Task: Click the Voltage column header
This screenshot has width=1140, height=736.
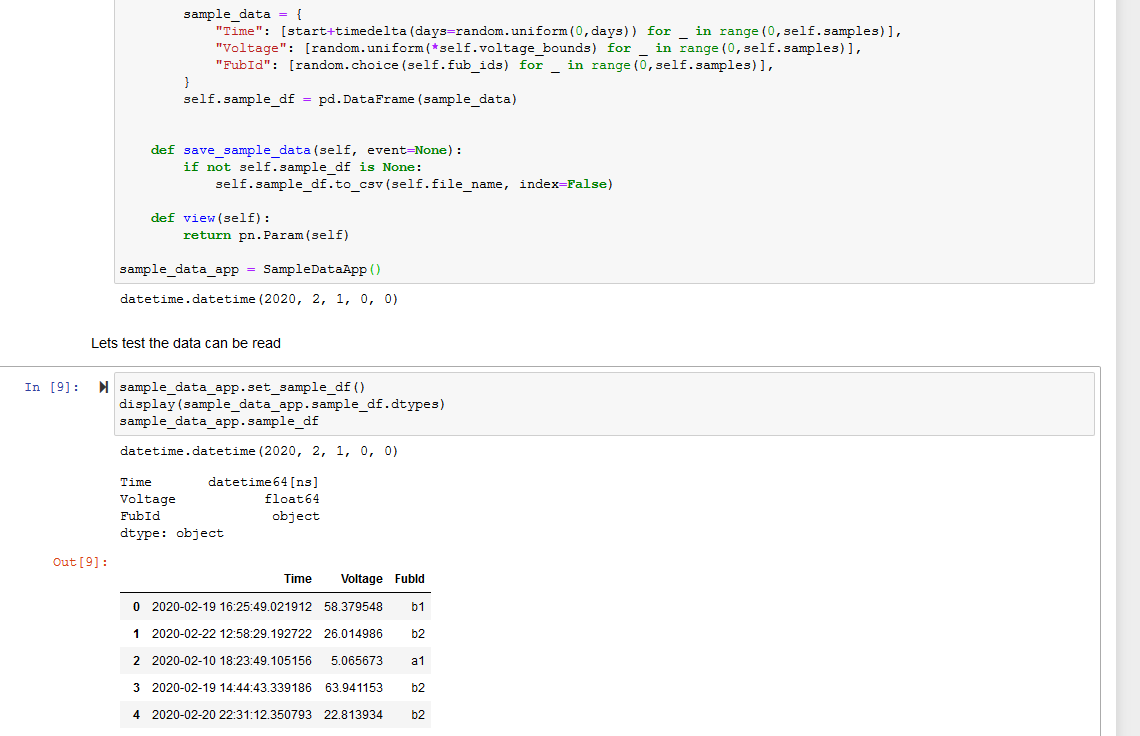Action: (x=361, y=579)
